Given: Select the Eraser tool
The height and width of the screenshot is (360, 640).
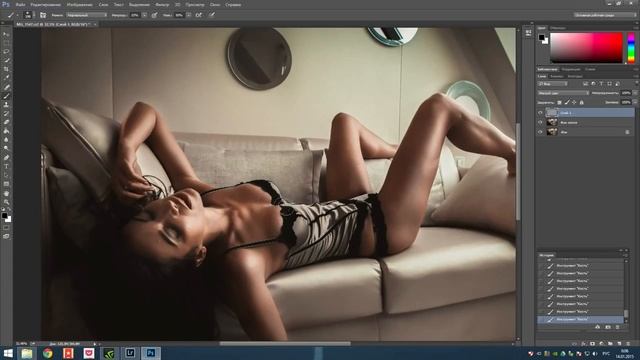Looking at the screenshot, I should point(6,122).
